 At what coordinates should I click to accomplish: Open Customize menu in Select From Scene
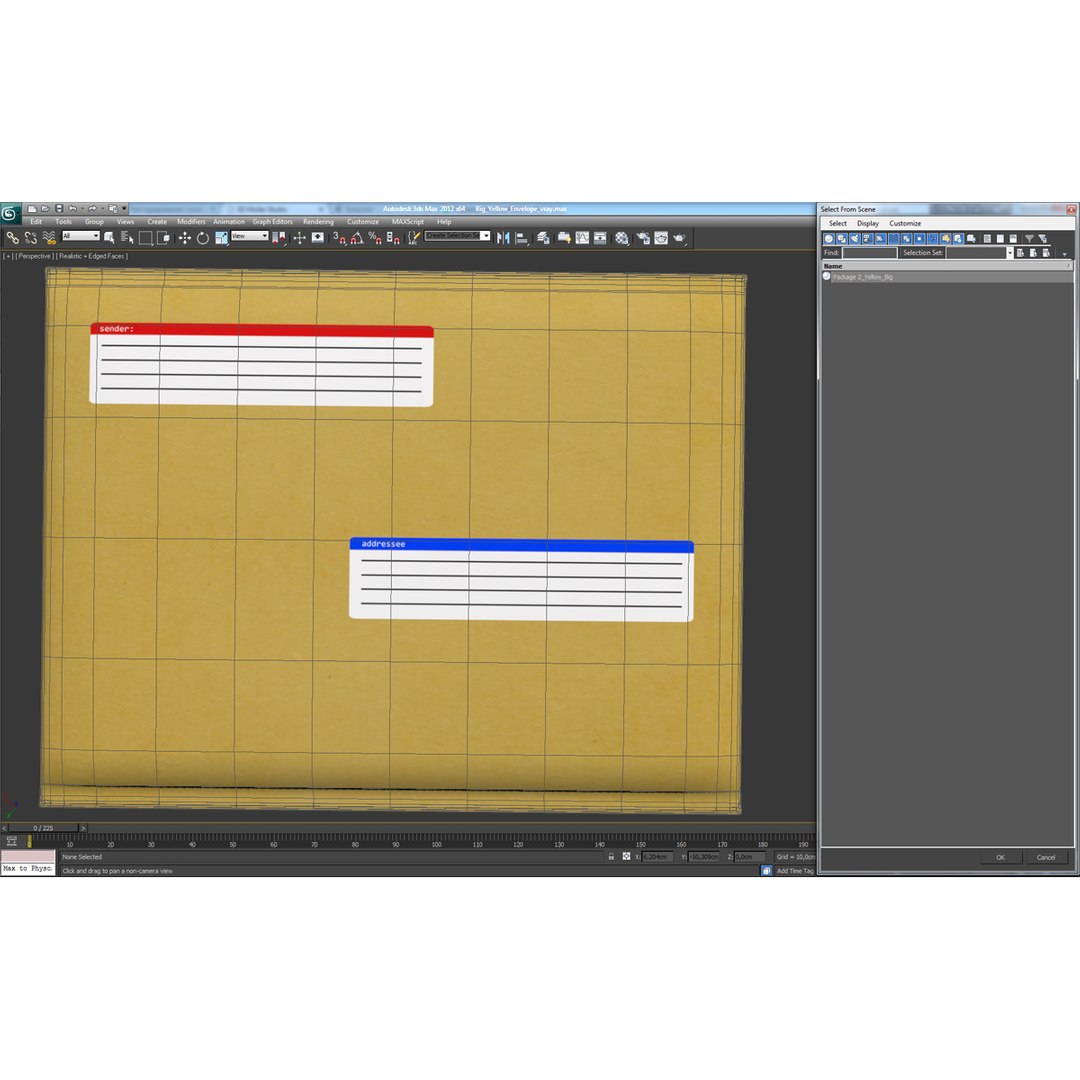[x=905, y=223]
